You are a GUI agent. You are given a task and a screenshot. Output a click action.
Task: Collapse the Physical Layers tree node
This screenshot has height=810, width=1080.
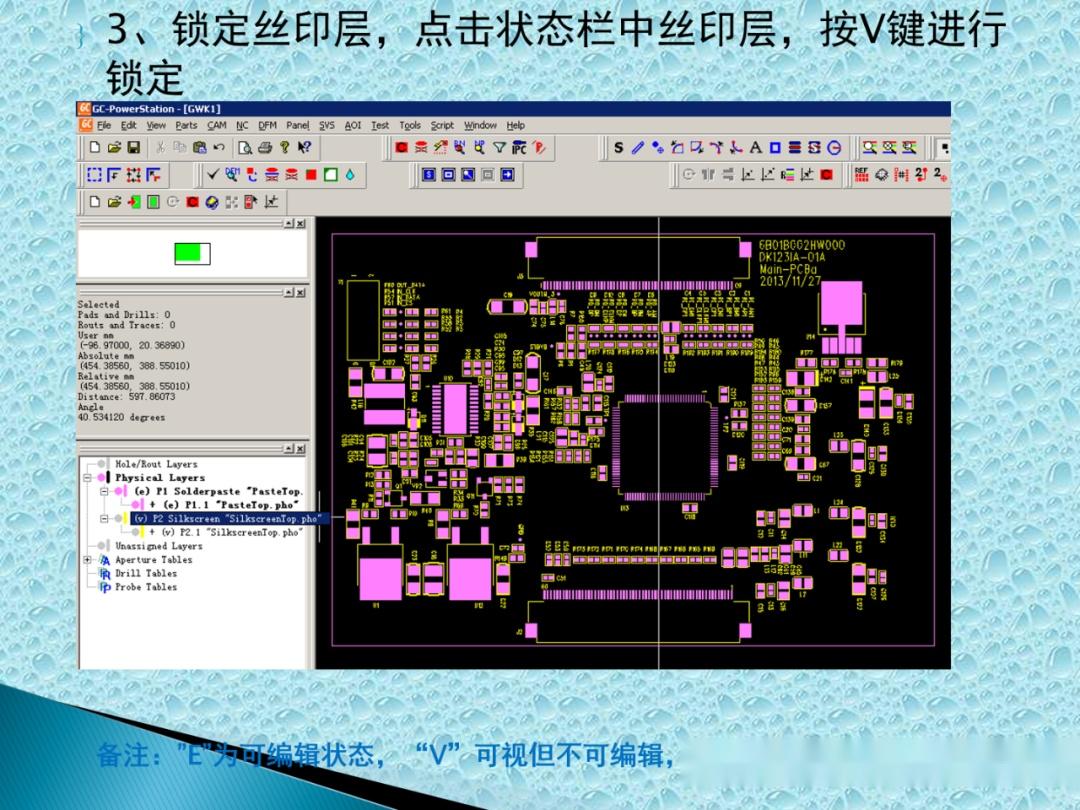tap(87, 478)
